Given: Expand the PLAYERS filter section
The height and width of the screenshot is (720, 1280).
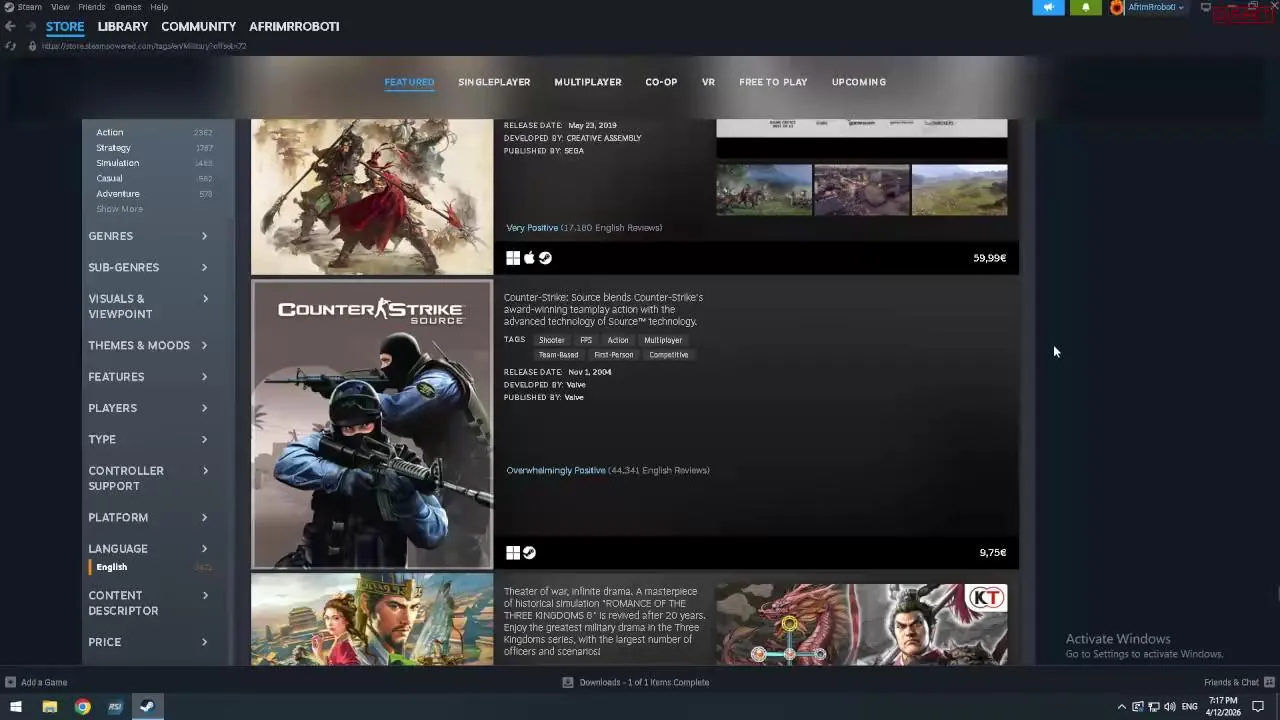Looking at the screenshot, I should point(148,408).
